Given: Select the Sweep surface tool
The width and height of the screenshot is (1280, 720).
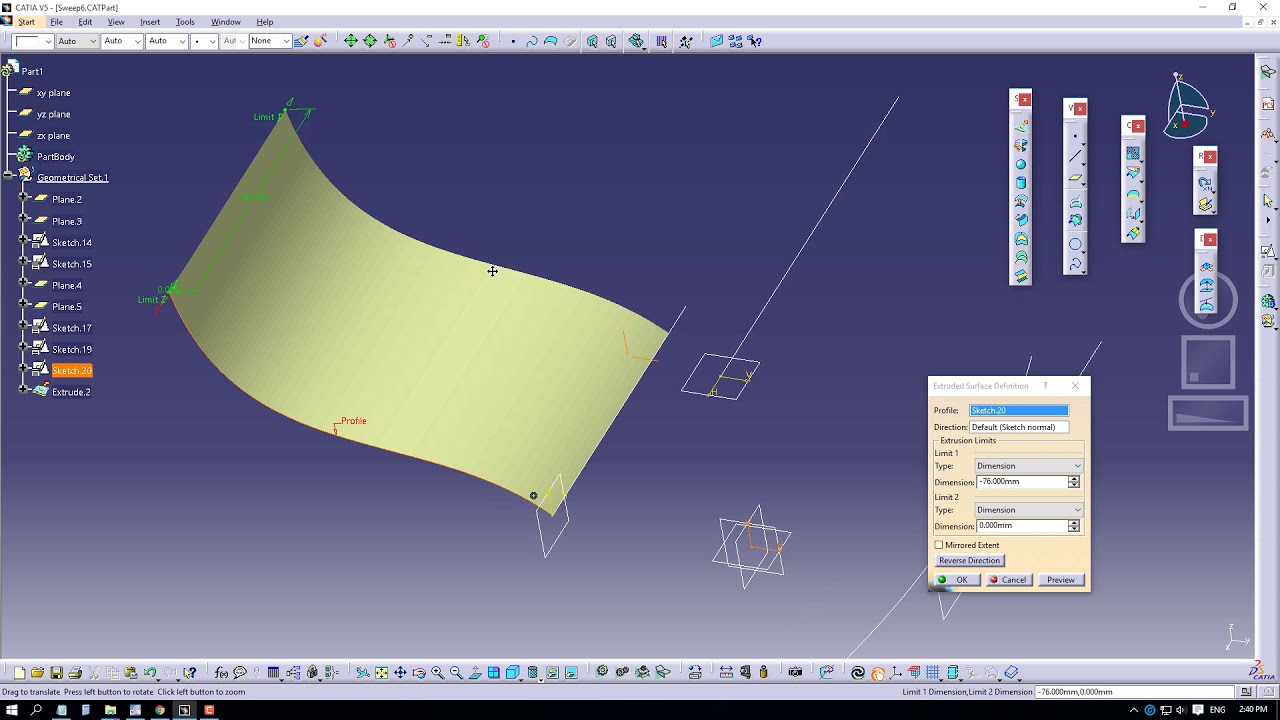Looking at the screenshot, I should [x=1021, y=220].
